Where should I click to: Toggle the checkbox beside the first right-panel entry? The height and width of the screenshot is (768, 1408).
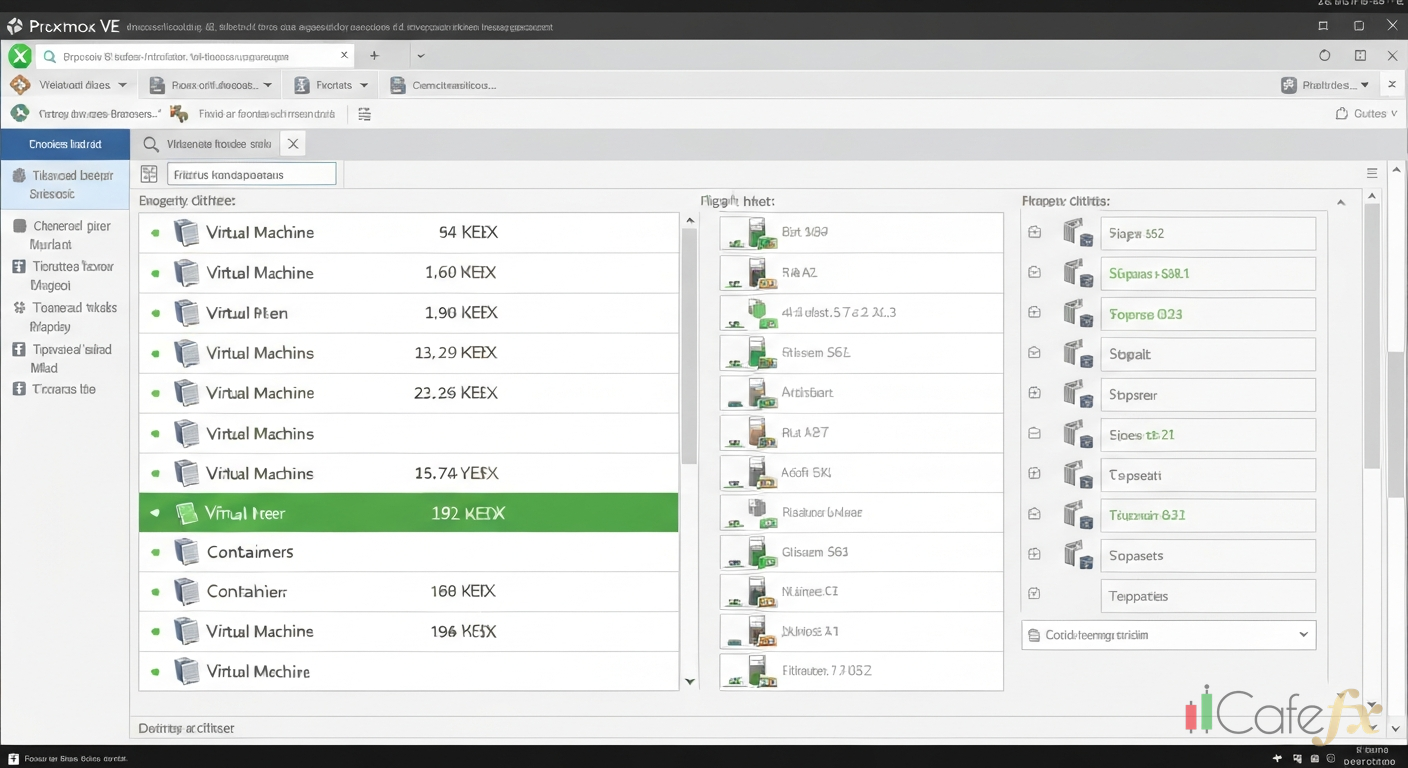tap(1034, 232)
